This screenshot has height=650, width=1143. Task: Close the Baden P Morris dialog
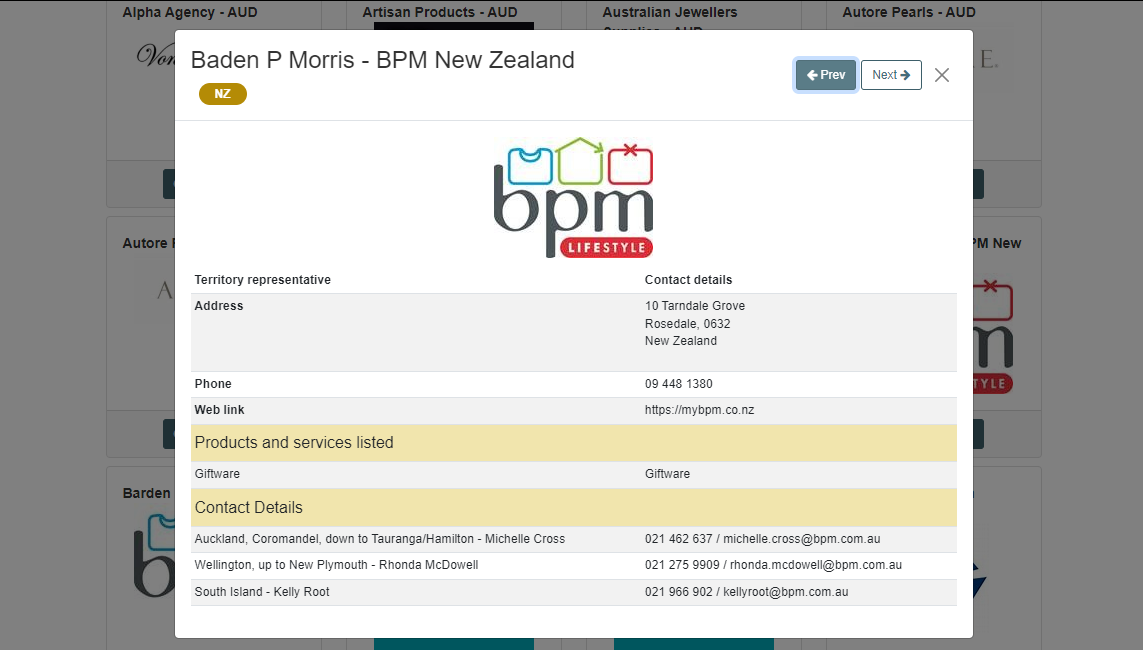coord(942,75)
